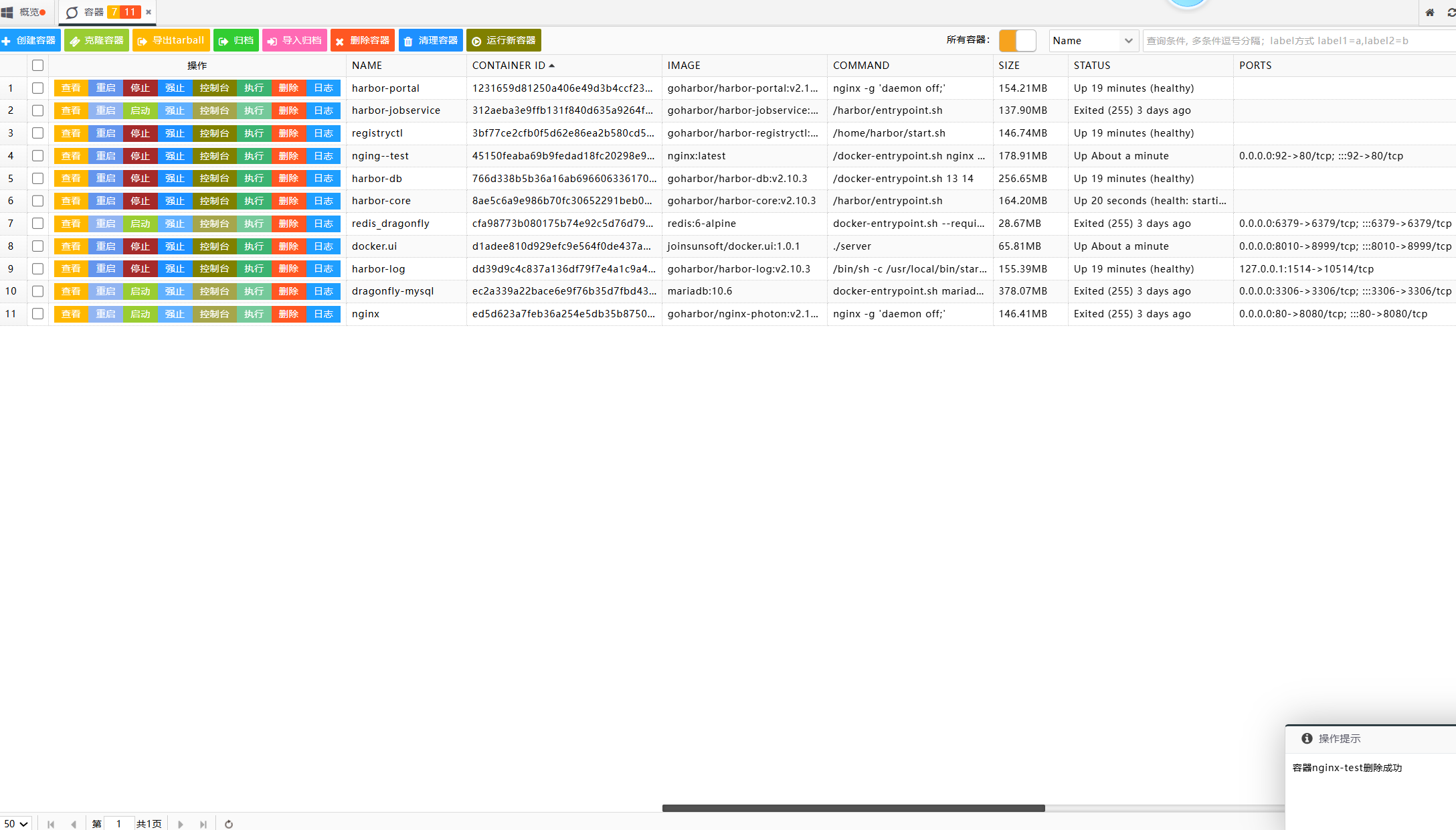This screenshot has width=1456, height=830.
Task: Click the refresh icon in top right corner
Action: pyautogui.click(x=1451, y=13)
